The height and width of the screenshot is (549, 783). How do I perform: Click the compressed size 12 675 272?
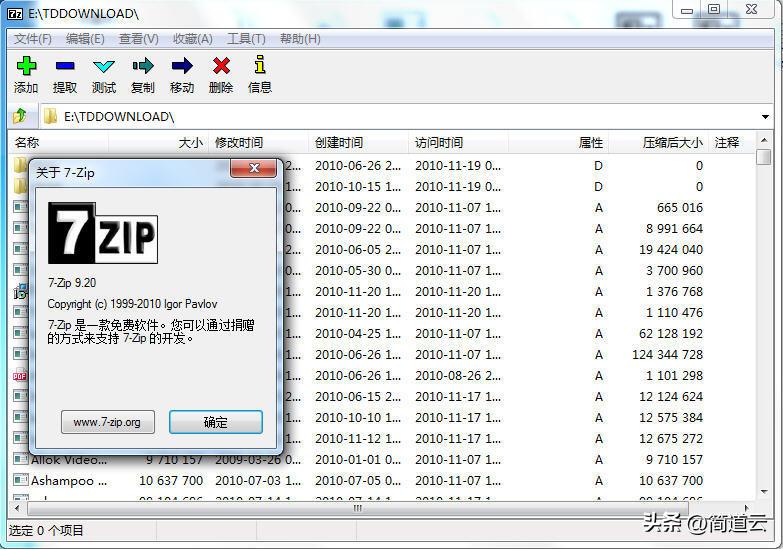tap(671, 438)
